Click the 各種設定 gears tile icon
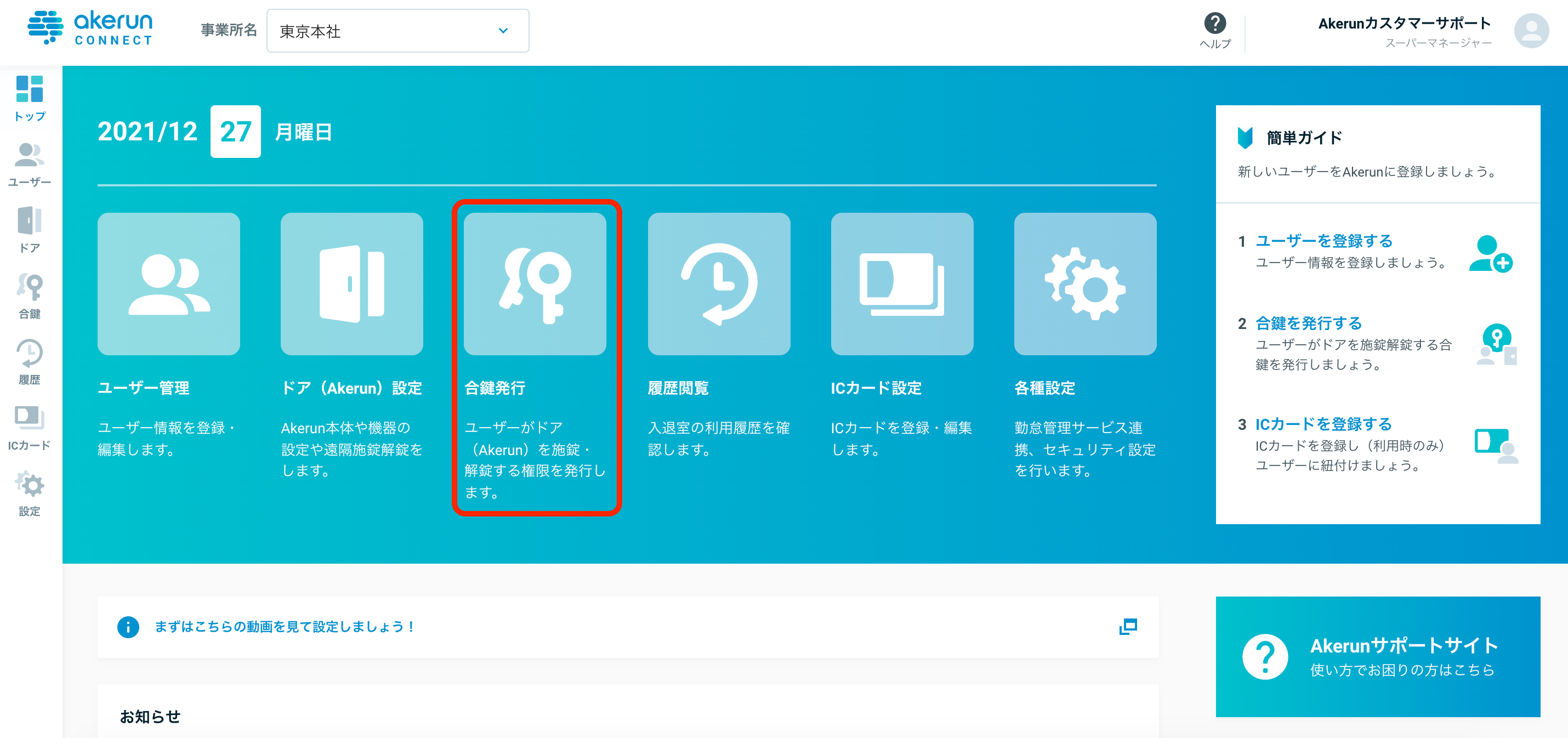The width and height of the screenshot is (1568, 738). pyautogui.click(x=1086, y=284)
